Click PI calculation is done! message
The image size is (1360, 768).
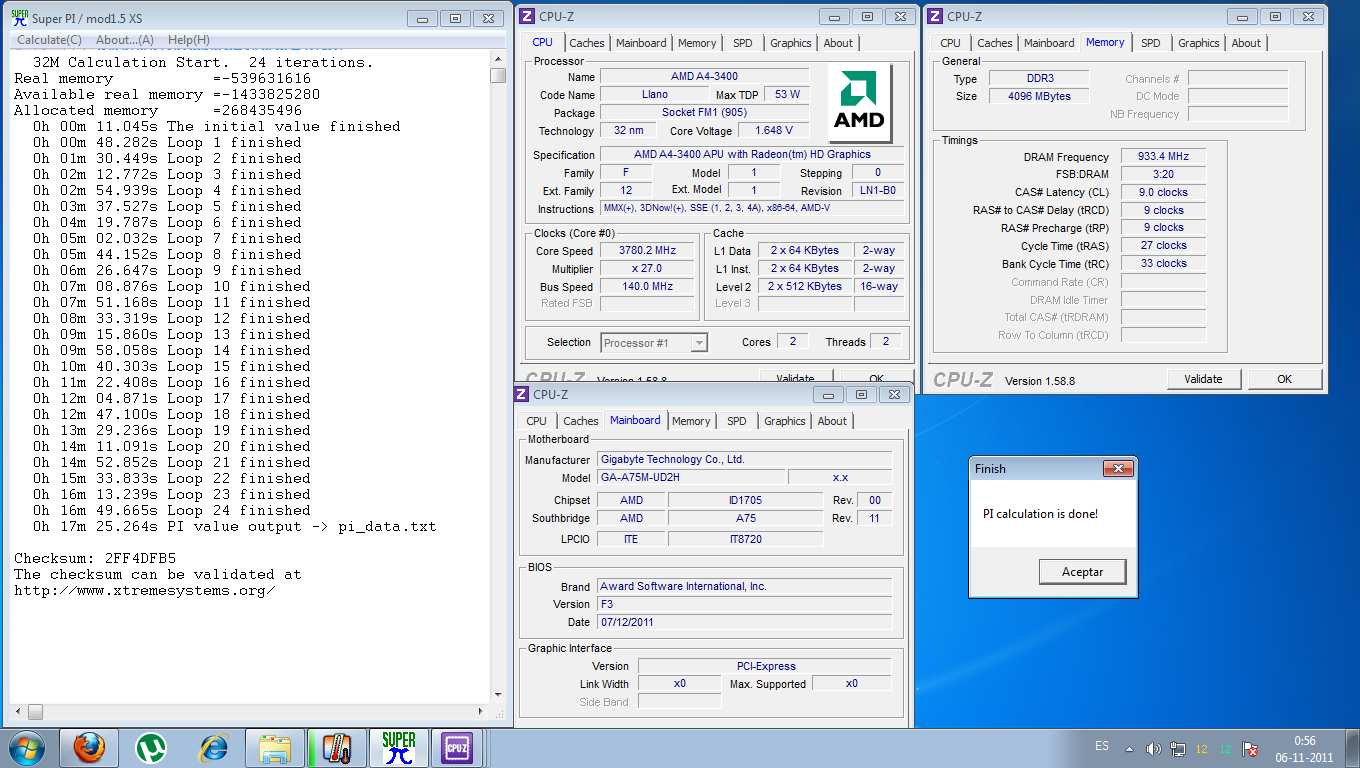1040,514
